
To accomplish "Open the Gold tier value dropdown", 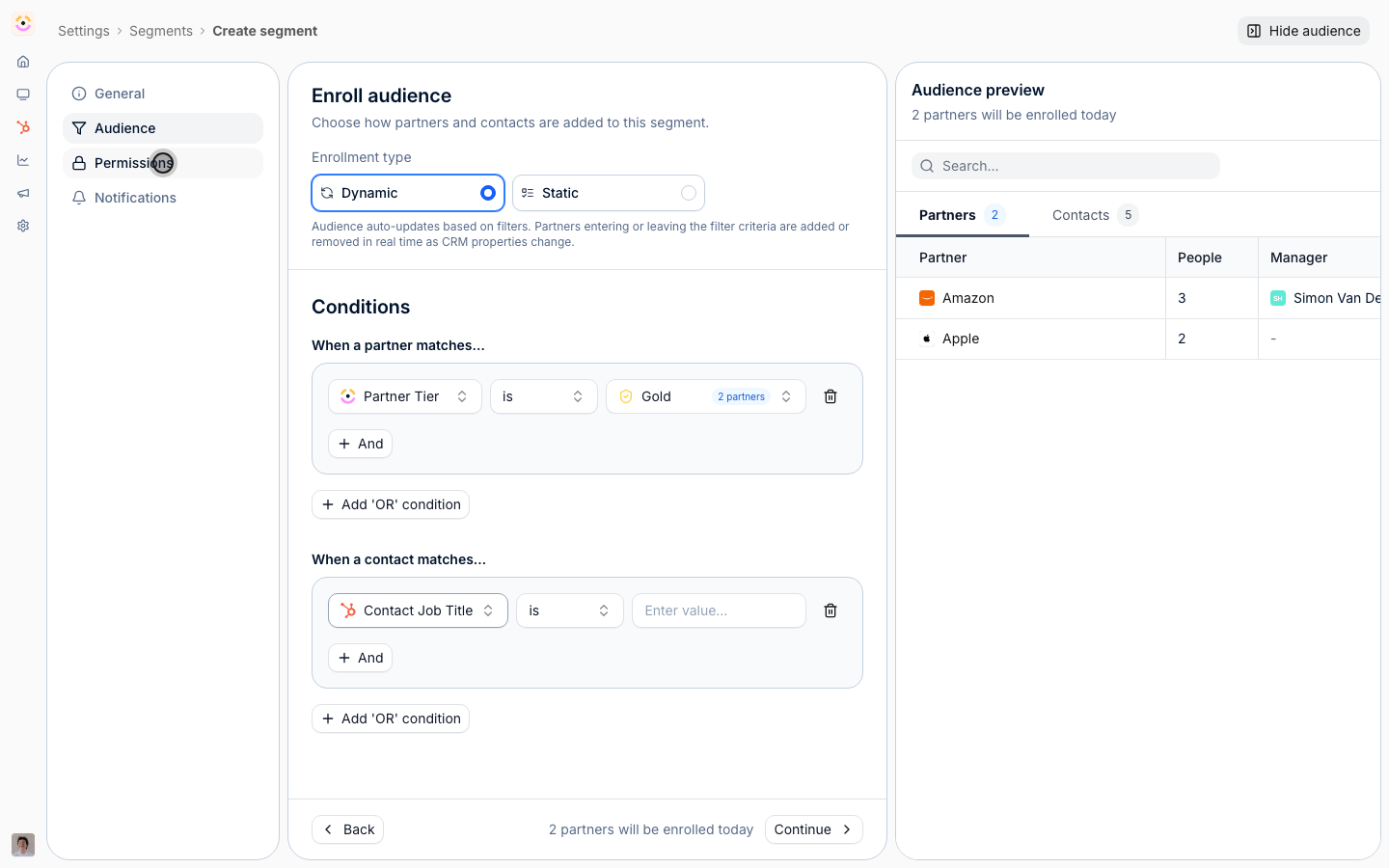I will [x=706, y=396].
